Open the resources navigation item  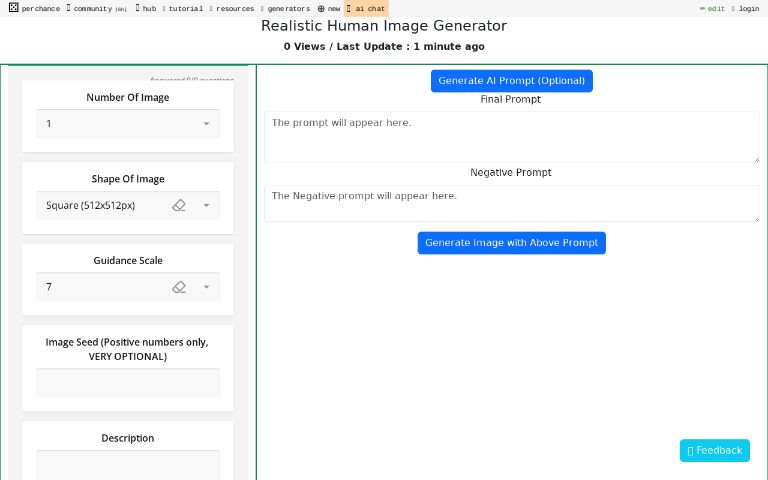[x=233, y=8]
